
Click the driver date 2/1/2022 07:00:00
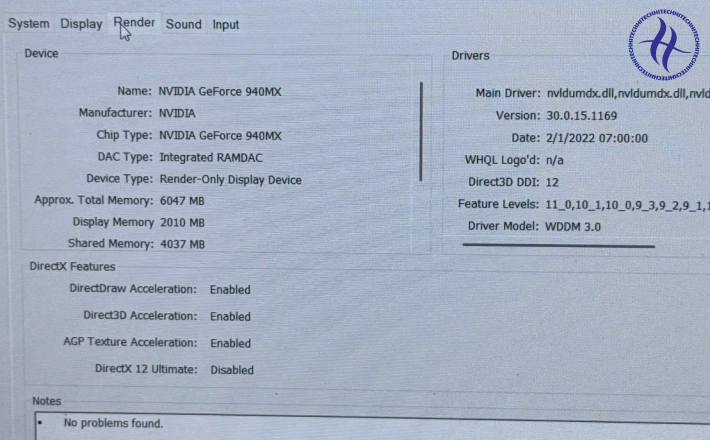[x=597, y=138]
